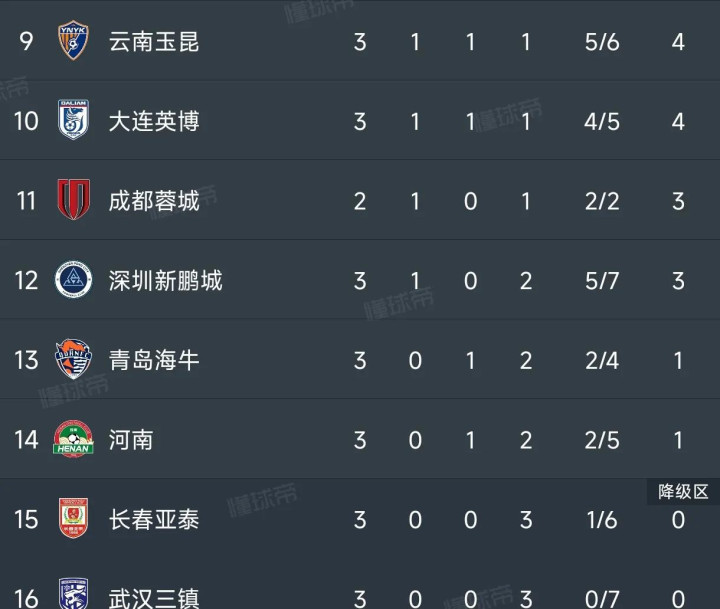Tap the 大连英博 team crest
Viewport: 720px width, 609px height.
73,120
